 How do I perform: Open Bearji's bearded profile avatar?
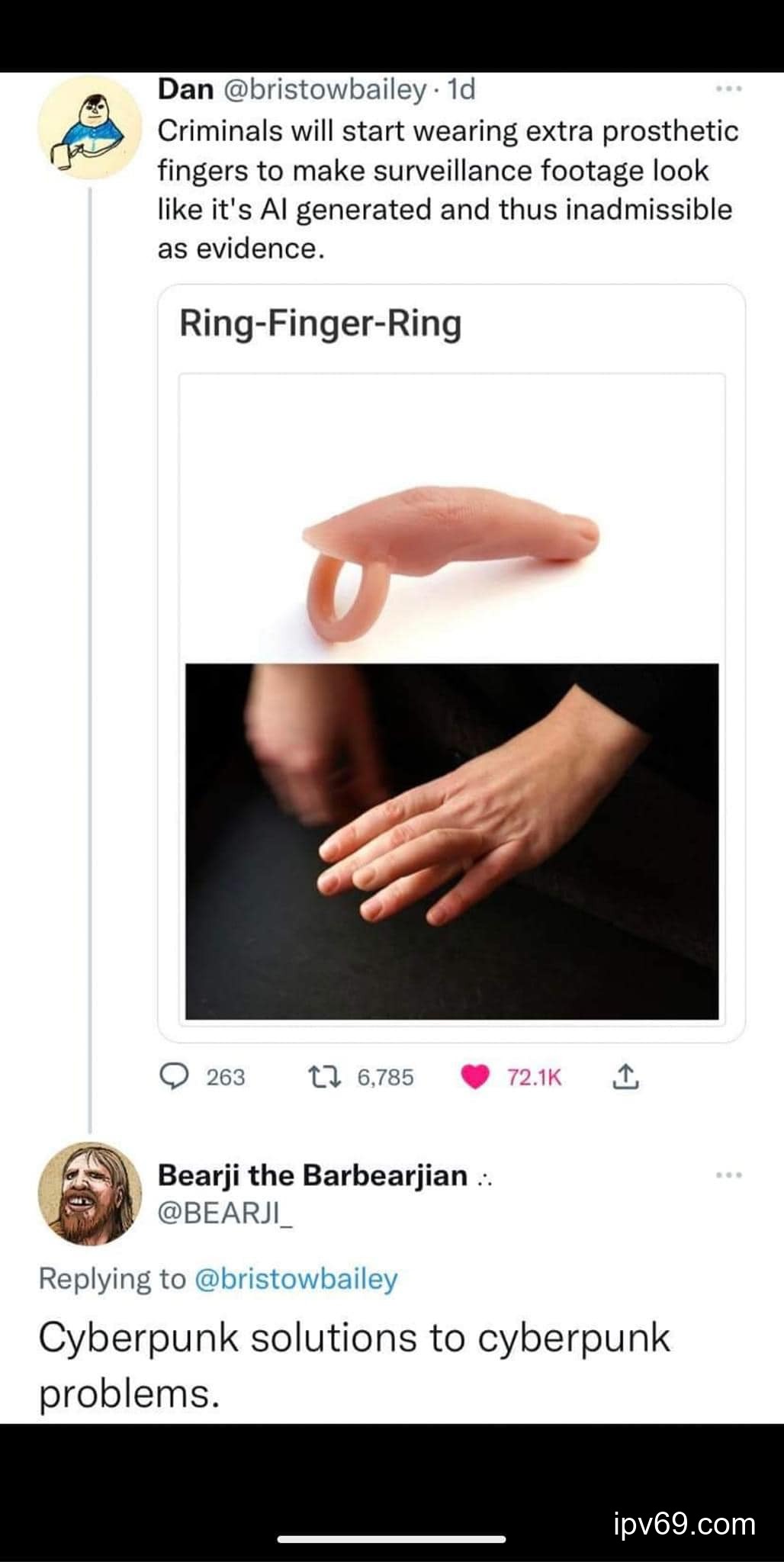(90, 1194)
